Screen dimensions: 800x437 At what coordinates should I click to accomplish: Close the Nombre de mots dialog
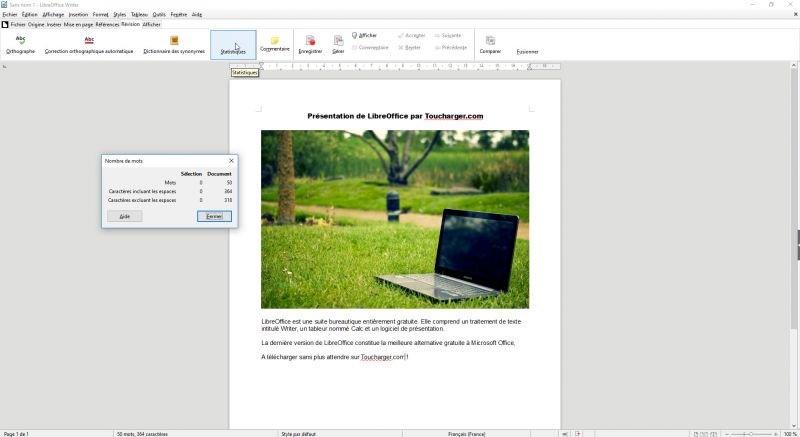(231, 161)
